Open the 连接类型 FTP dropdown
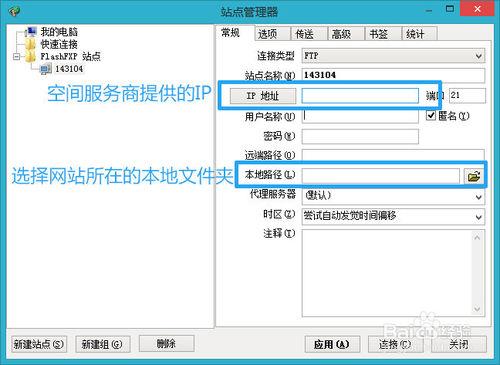This screenshot has width=500, height=365. click(393, 56)
